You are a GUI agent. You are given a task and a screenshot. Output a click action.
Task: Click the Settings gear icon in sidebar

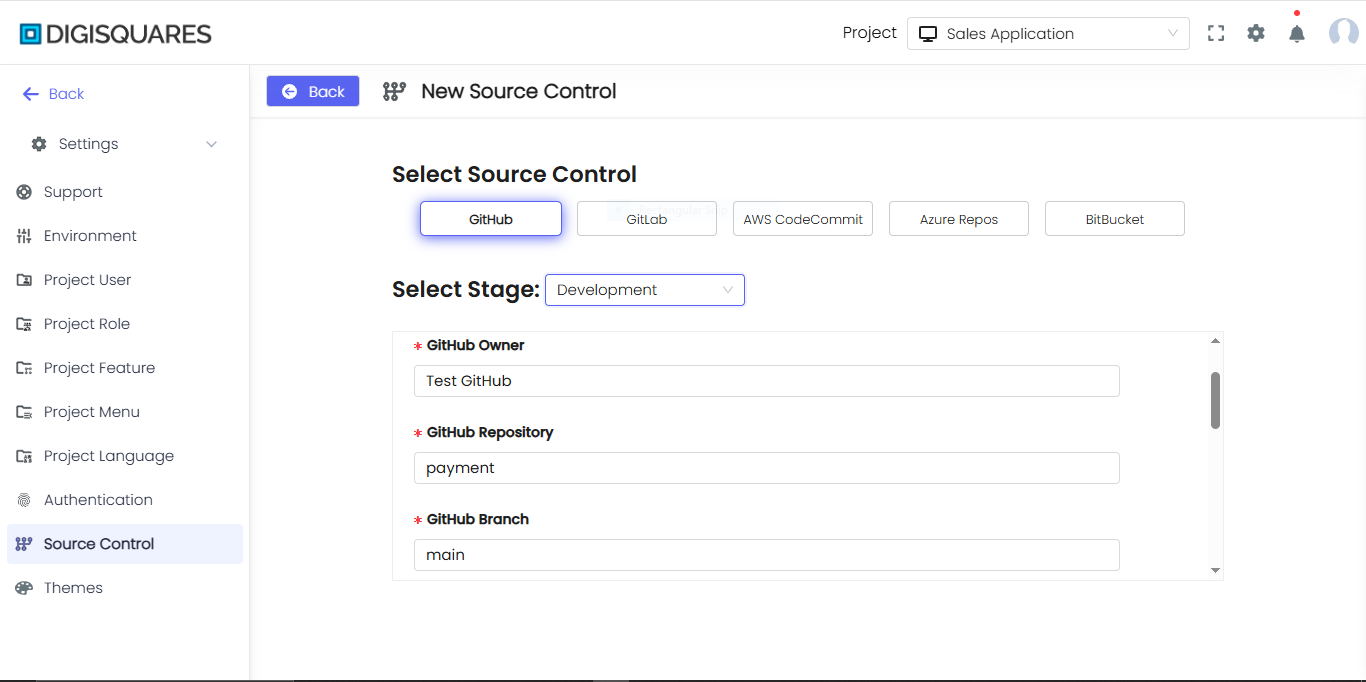click(x=39, y=144)
